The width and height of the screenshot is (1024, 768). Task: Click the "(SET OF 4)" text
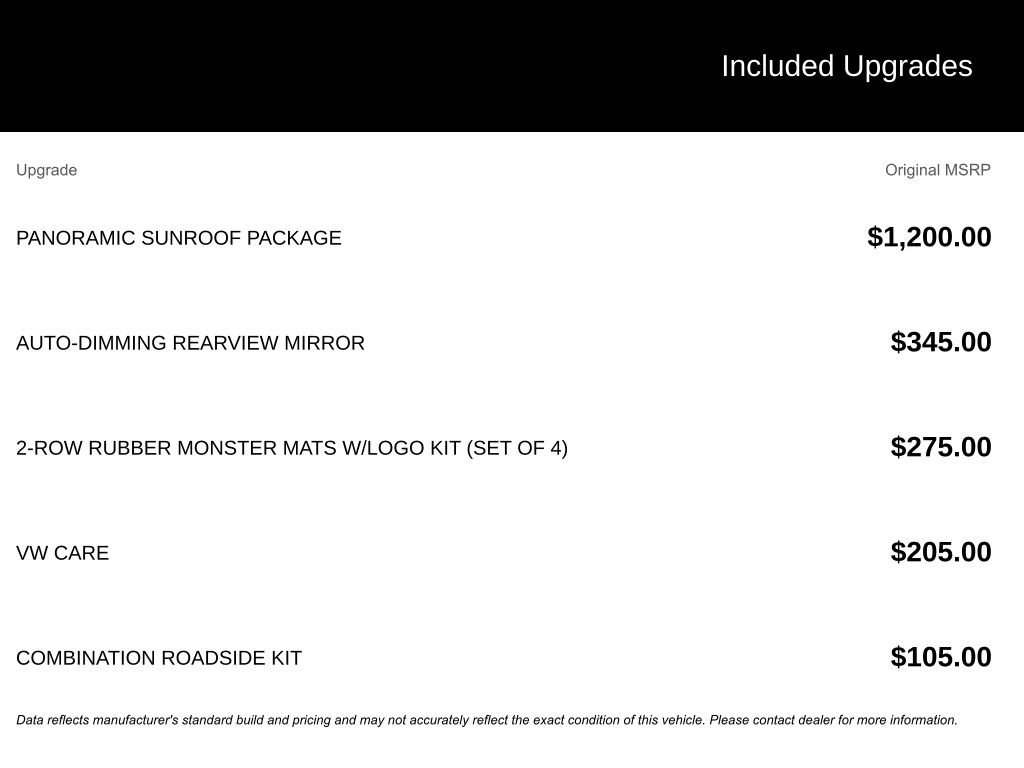point(517,448)
